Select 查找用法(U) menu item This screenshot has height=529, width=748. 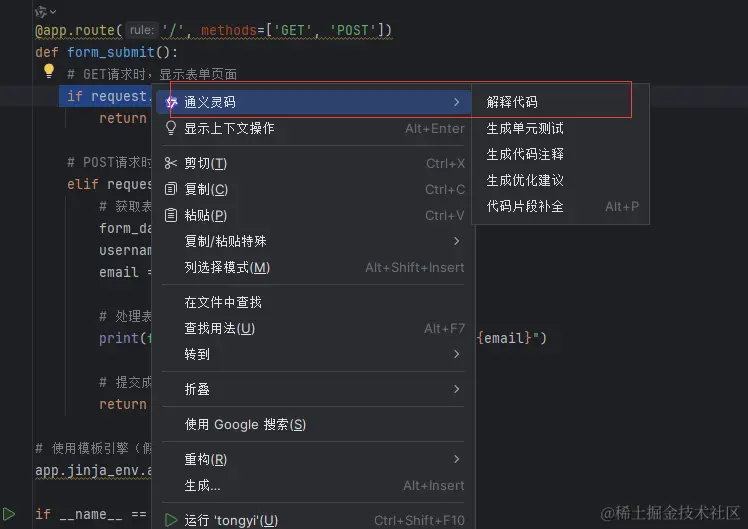coord(313,329)
